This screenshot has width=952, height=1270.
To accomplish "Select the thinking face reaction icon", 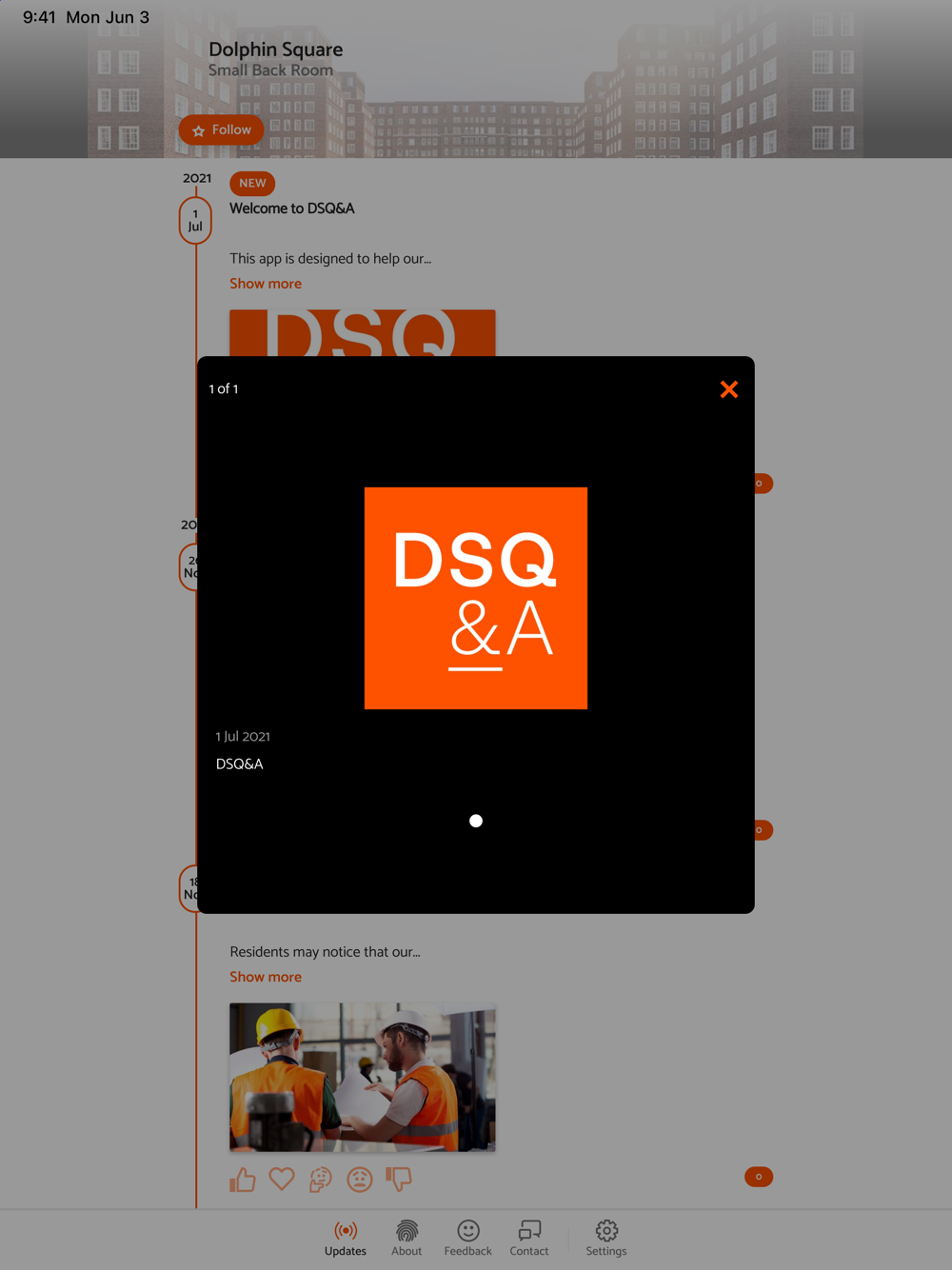I will coord(321,1180).
